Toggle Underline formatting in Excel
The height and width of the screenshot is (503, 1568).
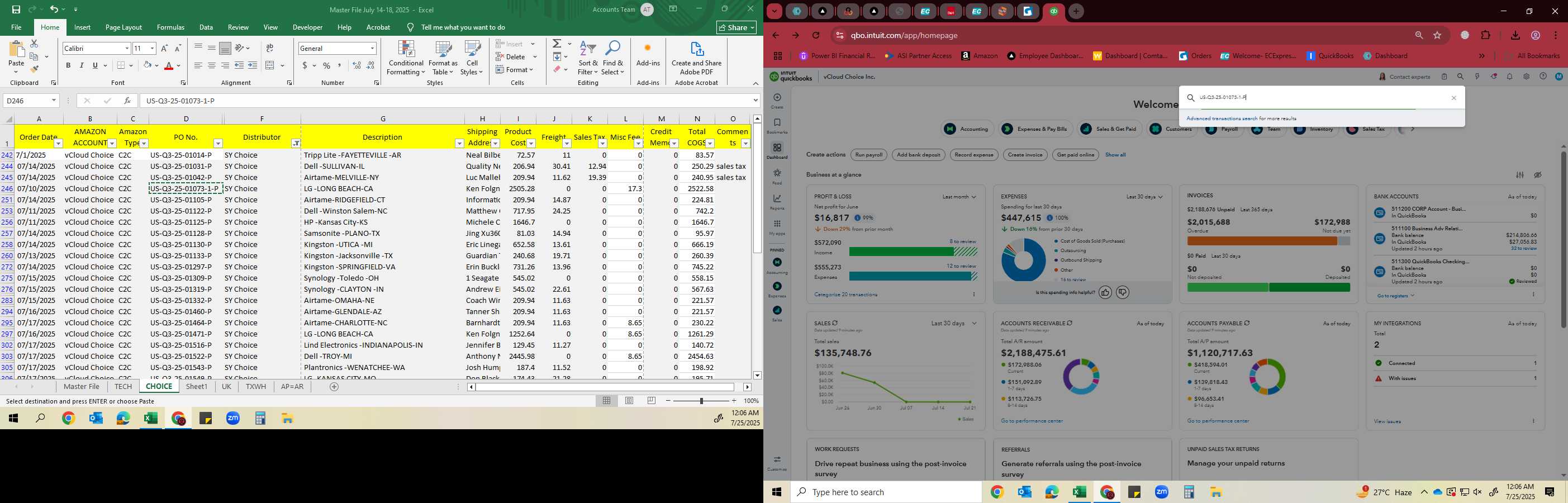click(95, 65)
